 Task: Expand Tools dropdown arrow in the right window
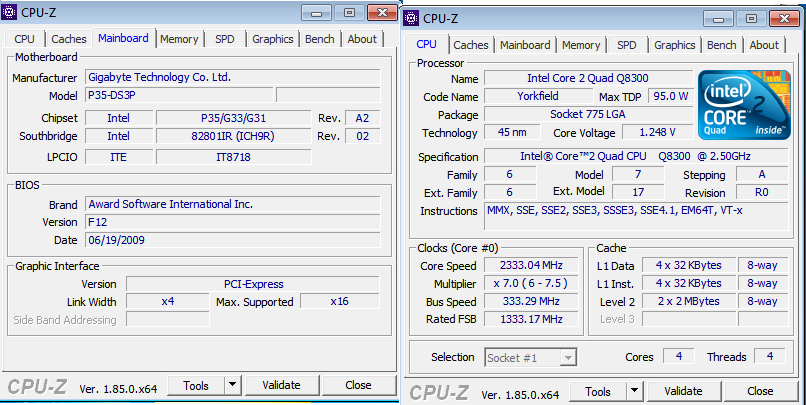(634, 392)
